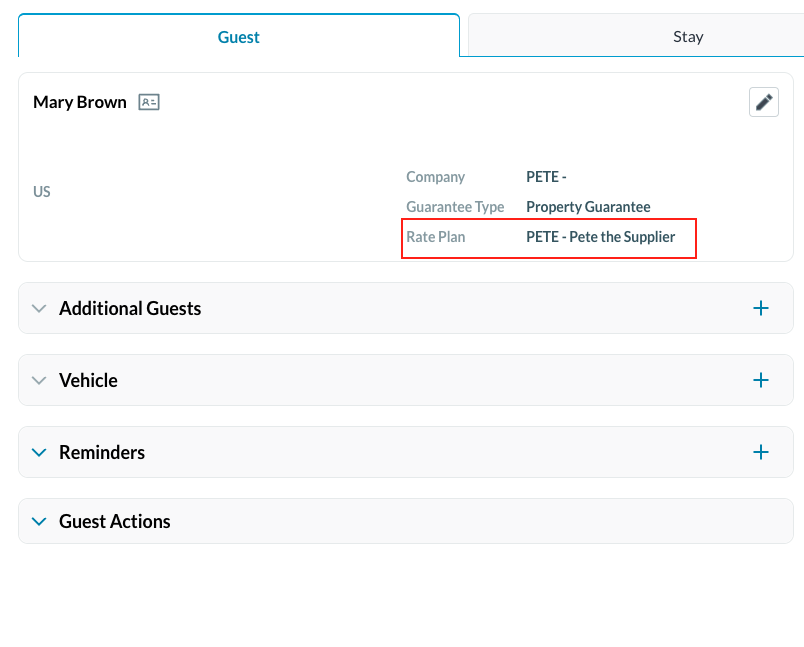This screenshot has width=804, height=647.
Task: Add a reminder using the plus icon
Action: [x=761, y=452]
